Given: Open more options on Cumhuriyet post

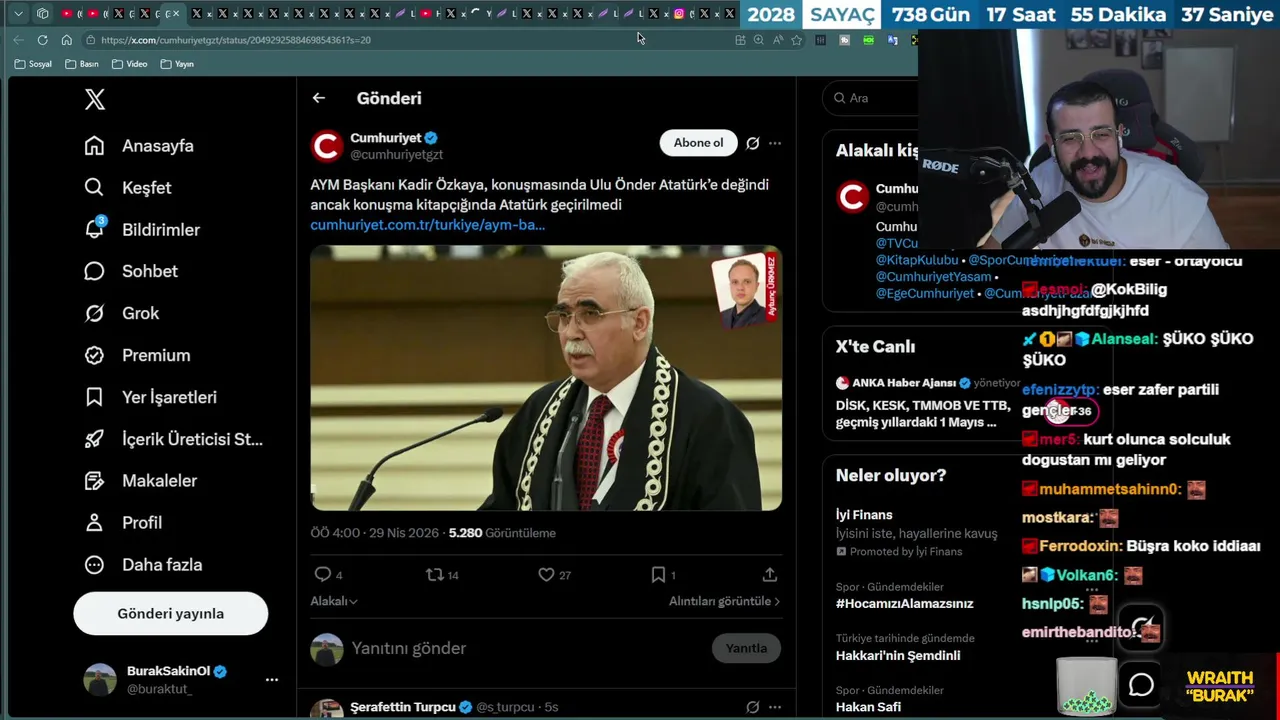Looking at the screenshot, I should pyautogui.click(x=775, y=144).
